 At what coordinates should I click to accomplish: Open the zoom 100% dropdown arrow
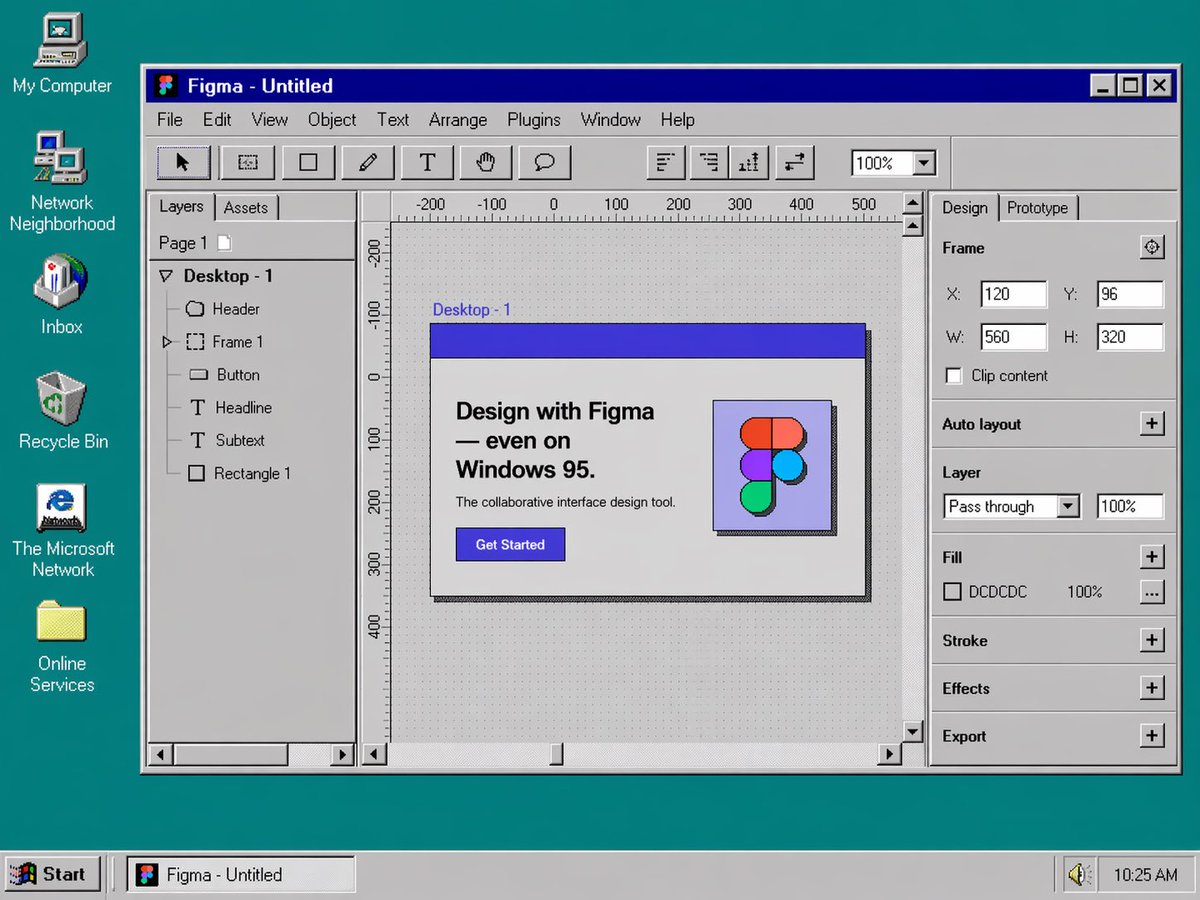coord(924,163)
